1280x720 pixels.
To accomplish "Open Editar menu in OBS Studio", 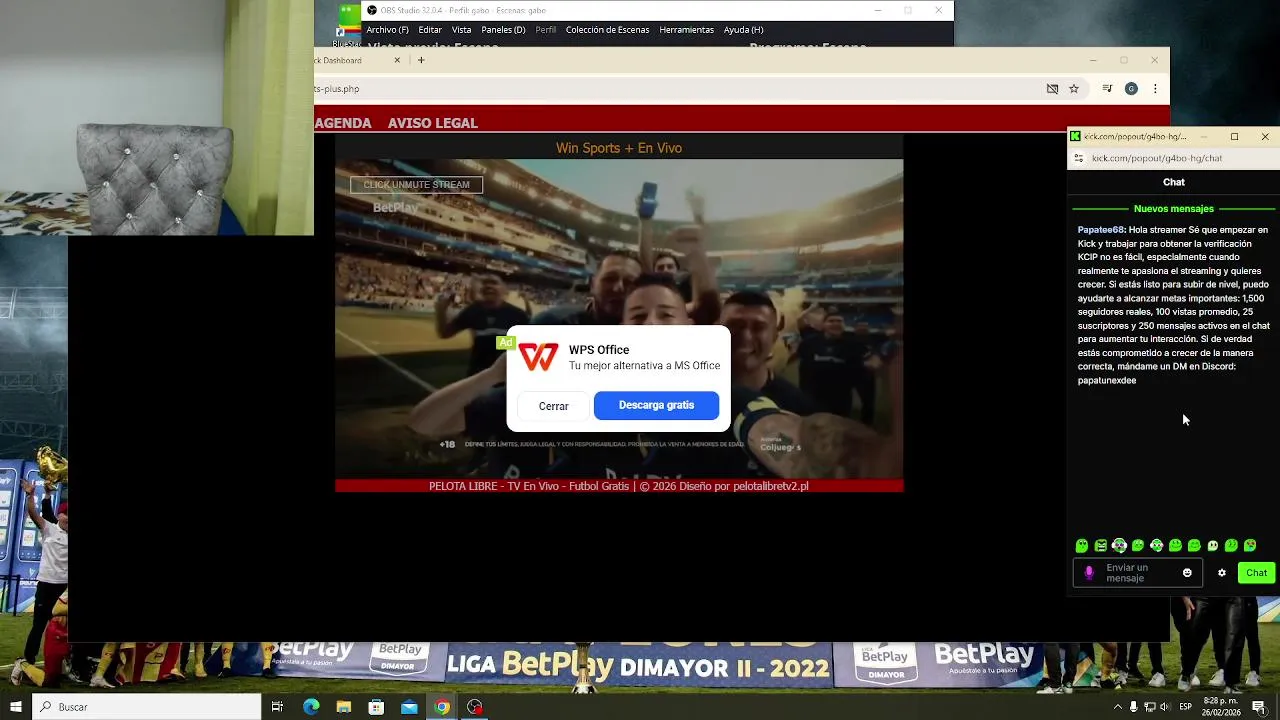I will point(430,30).
